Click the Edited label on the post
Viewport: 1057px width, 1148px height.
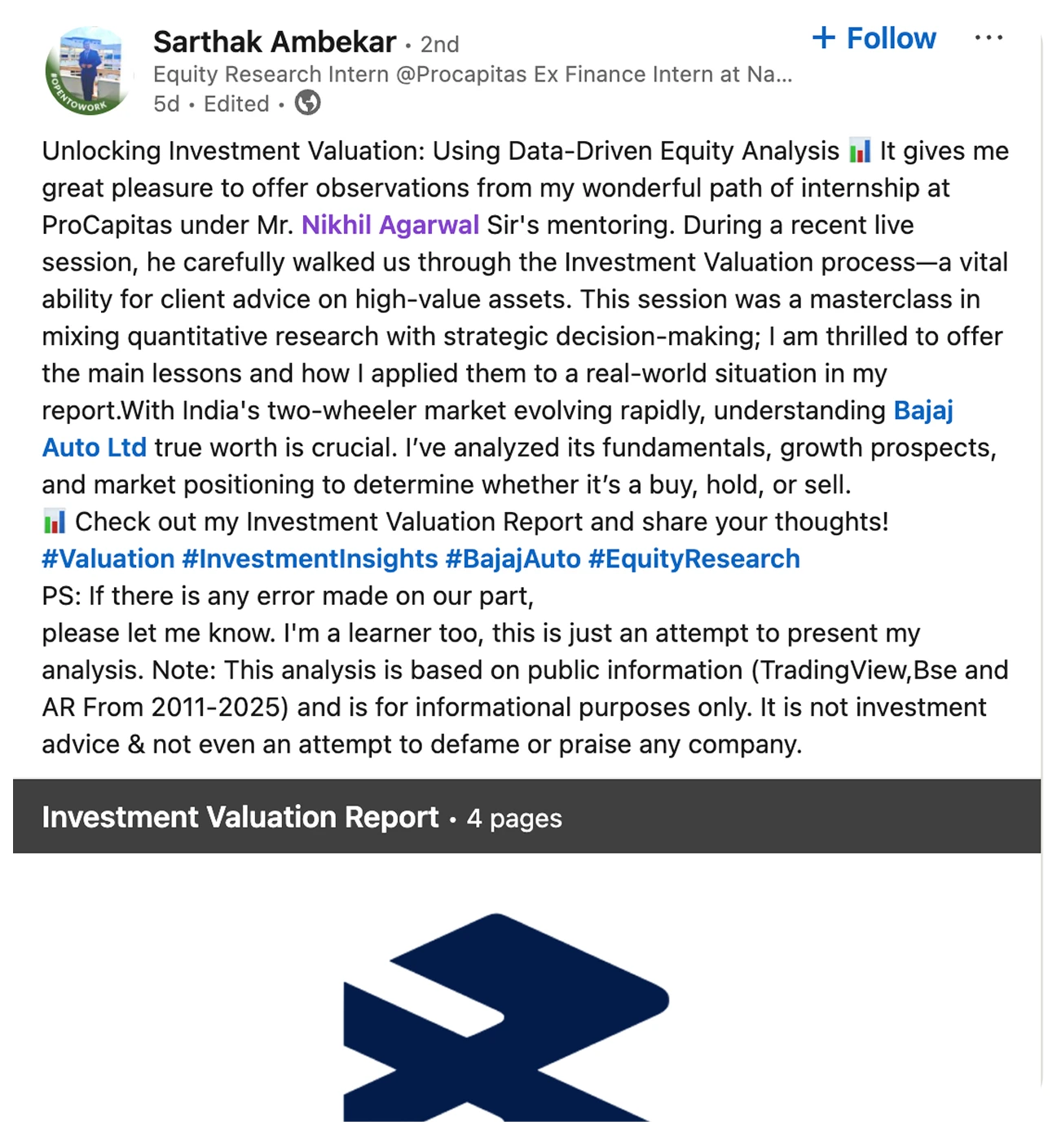(236, 104)
